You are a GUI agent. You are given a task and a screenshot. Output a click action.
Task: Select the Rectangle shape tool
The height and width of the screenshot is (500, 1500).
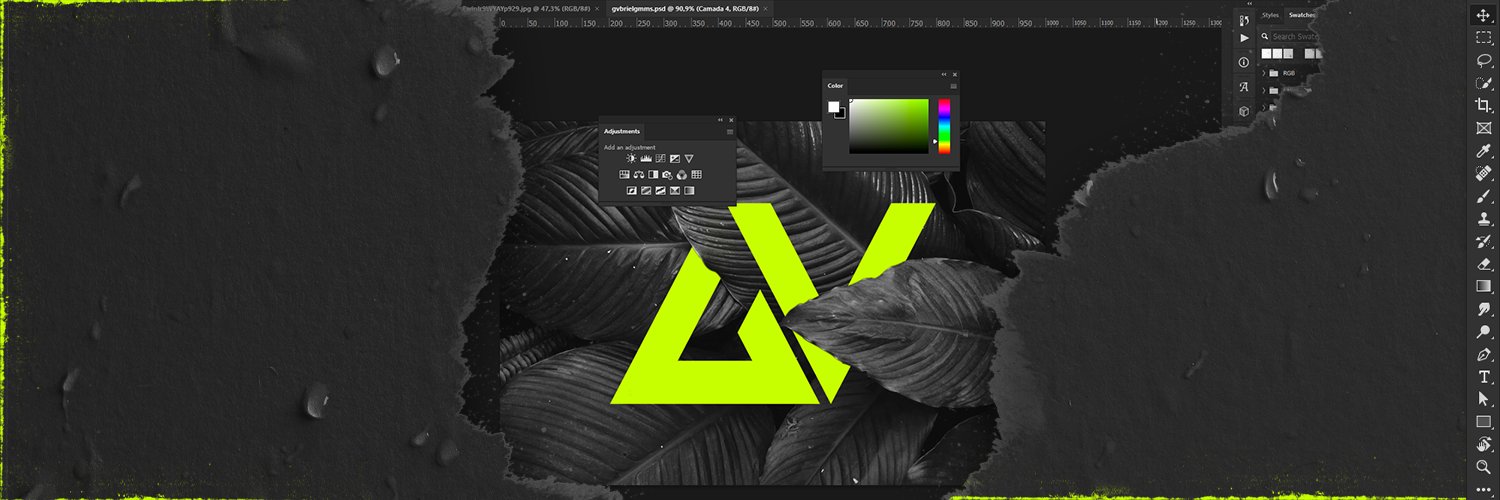[1484, 422]
